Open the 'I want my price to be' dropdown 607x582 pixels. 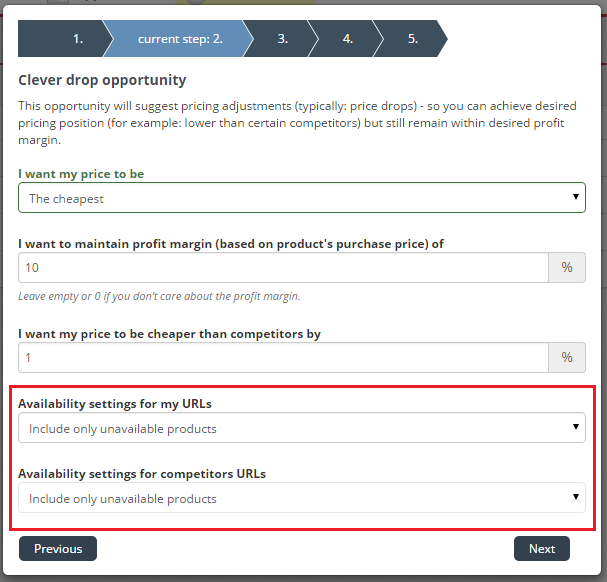(x=302, y=198)
